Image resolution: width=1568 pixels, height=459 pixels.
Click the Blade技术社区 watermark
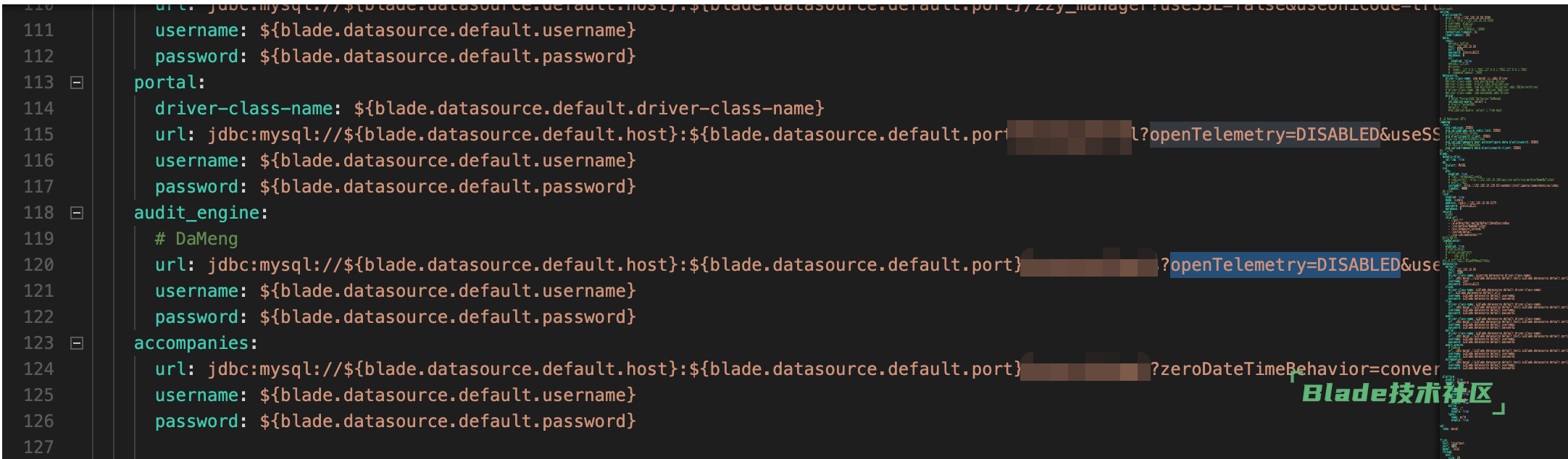click(x=1397, y=393)
